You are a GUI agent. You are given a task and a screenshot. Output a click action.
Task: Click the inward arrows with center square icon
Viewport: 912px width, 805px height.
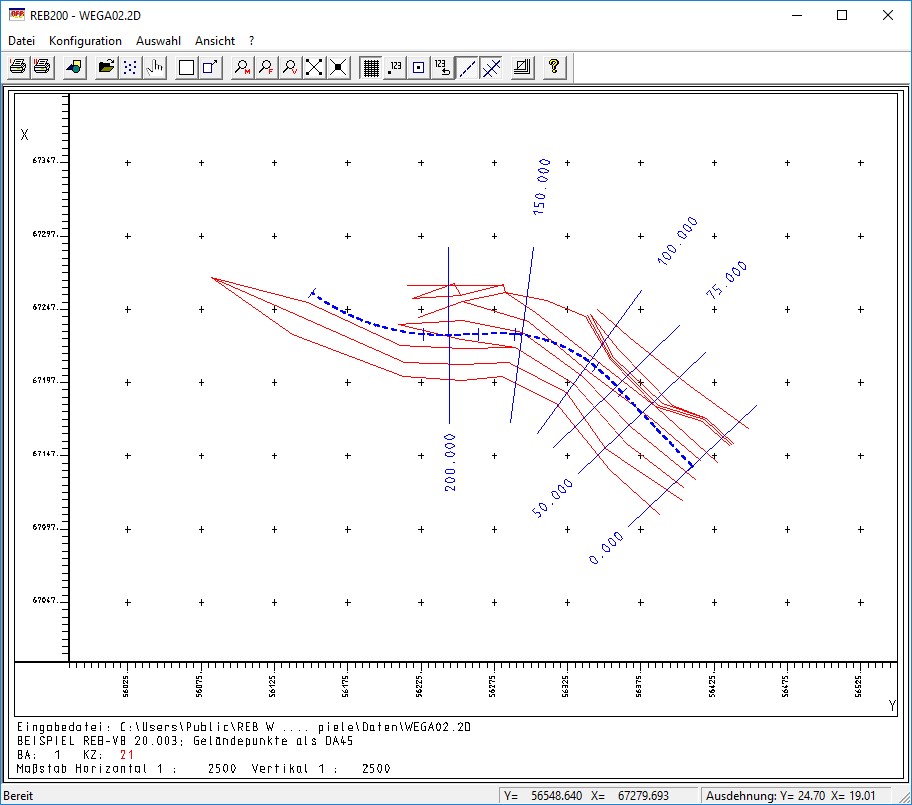(338, 67)
